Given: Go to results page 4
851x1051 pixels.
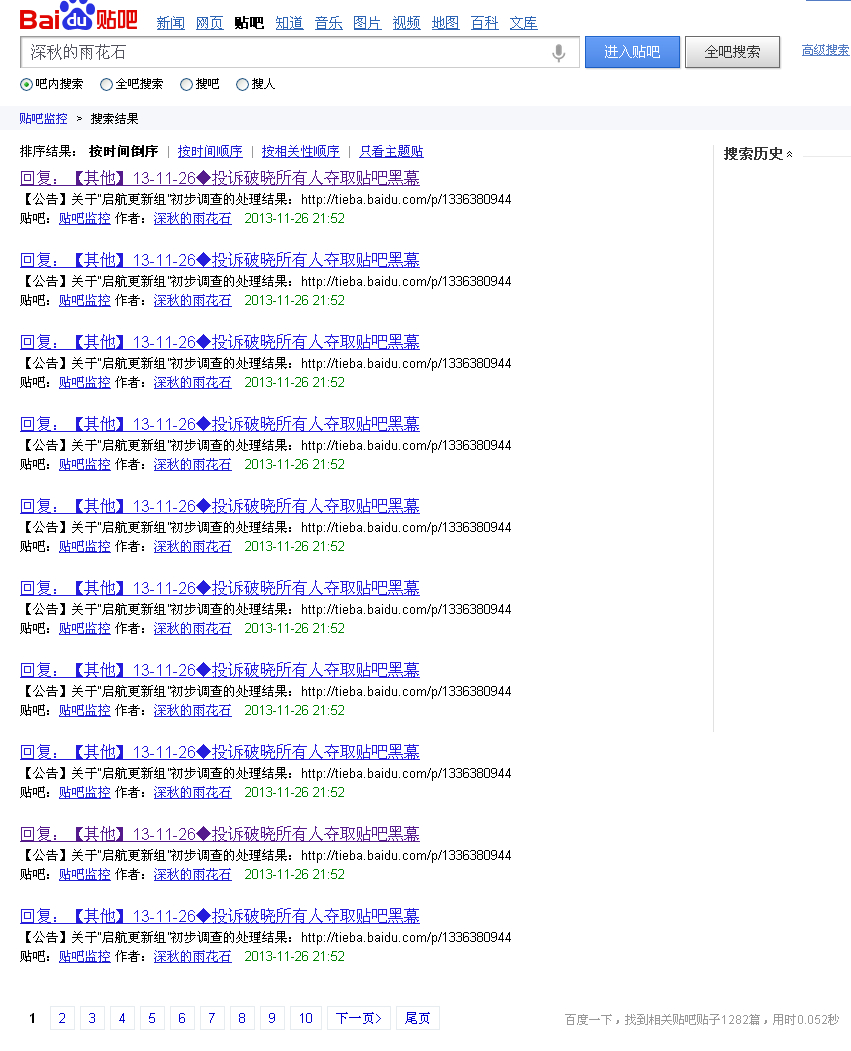Looking at the screenshot, I should click(122, 1018).
